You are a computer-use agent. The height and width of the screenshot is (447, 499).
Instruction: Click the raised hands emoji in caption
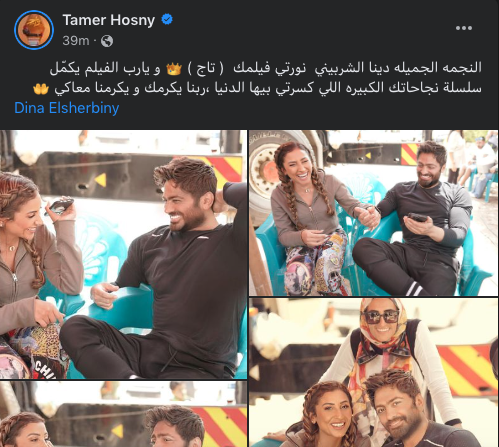41,89
